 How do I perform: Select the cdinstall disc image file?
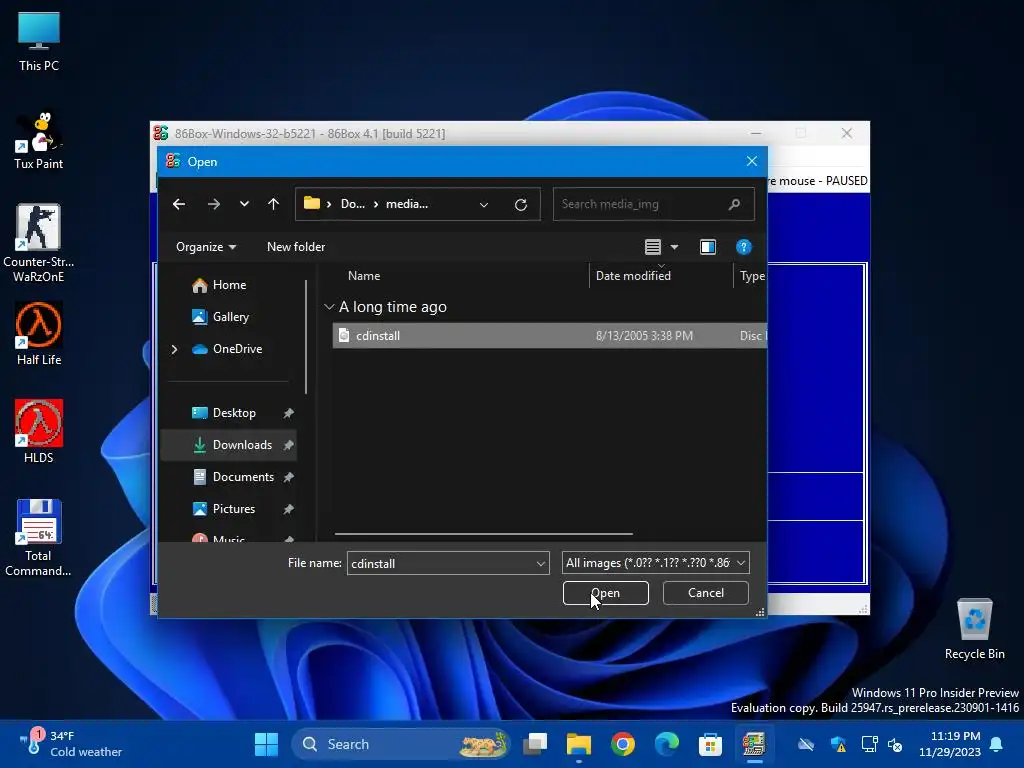[x=549, y=336]
